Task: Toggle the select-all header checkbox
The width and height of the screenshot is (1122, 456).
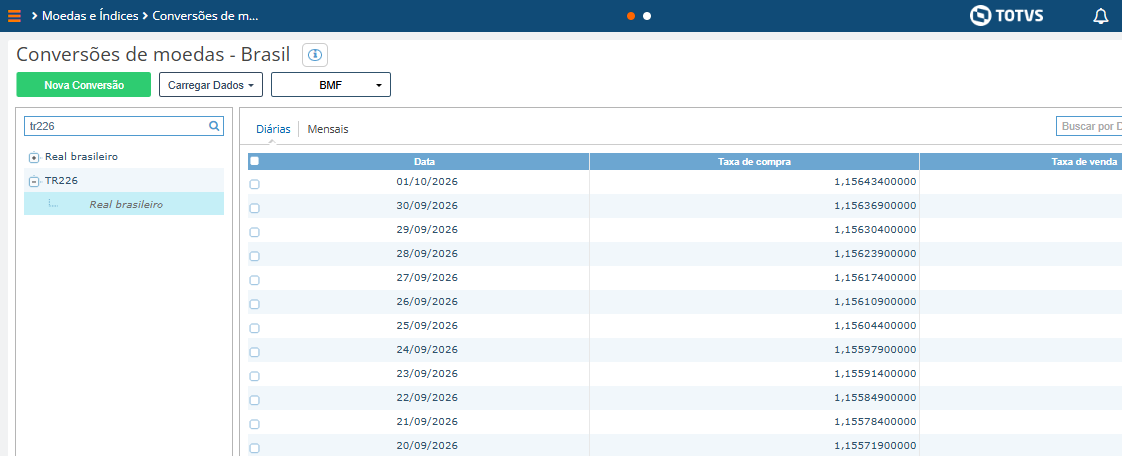Action: 254,161
